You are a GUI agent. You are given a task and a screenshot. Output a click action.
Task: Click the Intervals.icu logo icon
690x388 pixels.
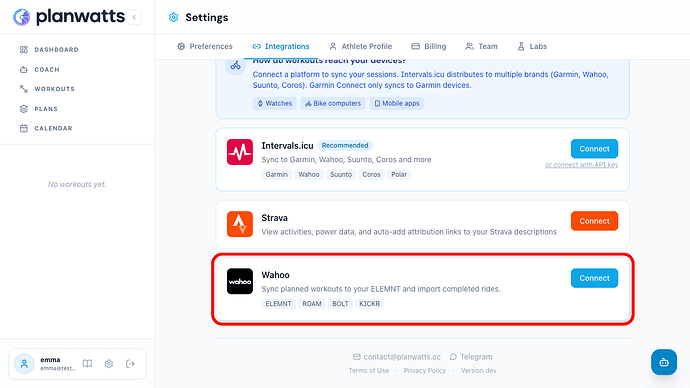[x=240, y=152]
